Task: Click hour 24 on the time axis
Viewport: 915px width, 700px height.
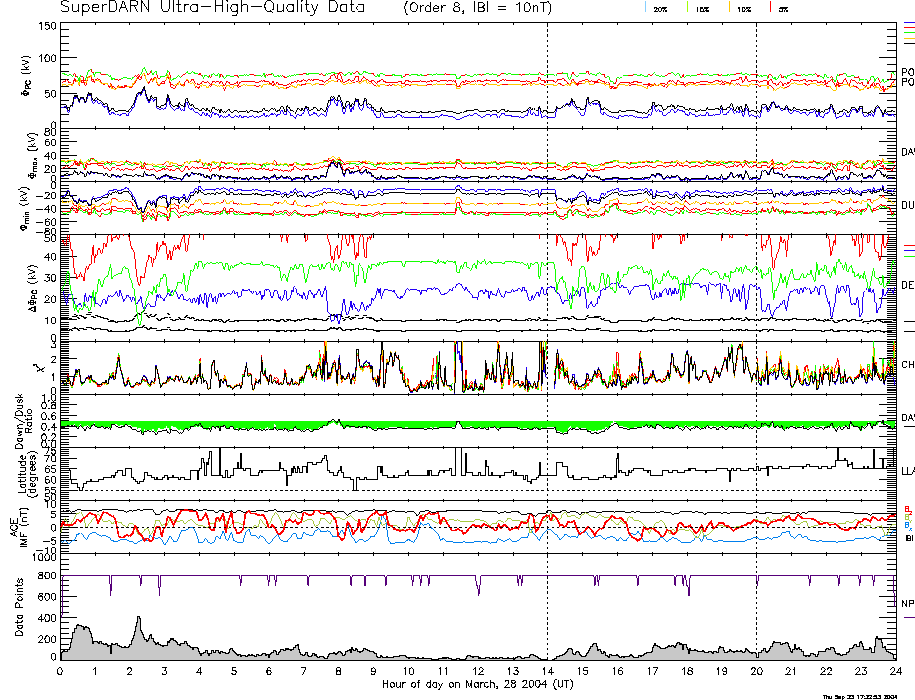Action: (x=895, y=671)
